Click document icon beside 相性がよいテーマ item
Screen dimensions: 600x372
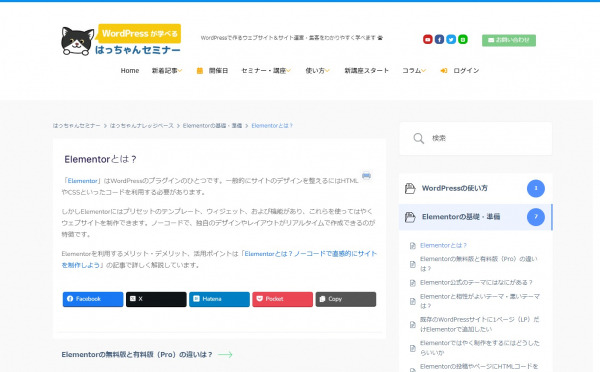point(412,302)
